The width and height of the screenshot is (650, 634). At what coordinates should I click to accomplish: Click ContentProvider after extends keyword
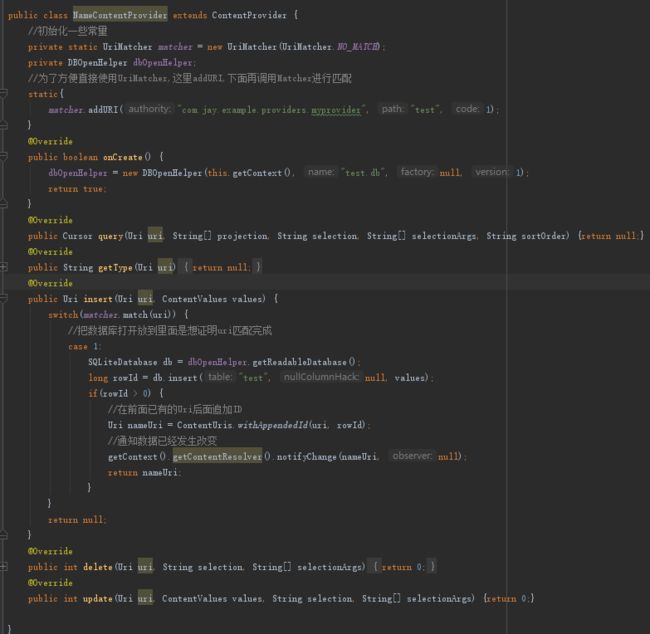pyautogui.click(x=249, y=15)
